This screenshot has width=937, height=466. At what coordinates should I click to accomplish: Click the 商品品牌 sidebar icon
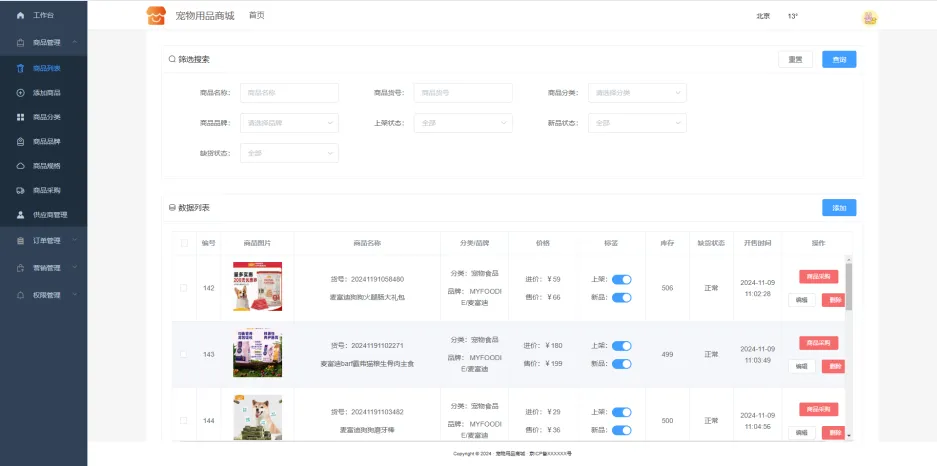point(21,142)
